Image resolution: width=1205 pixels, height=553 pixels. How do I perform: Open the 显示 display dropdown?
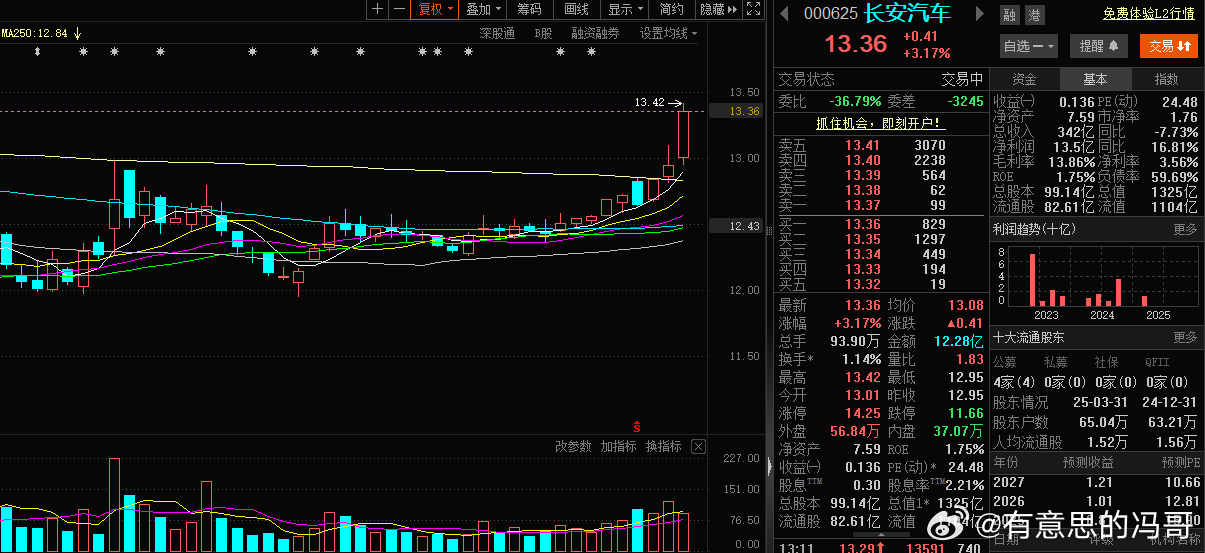pos(624,9)
